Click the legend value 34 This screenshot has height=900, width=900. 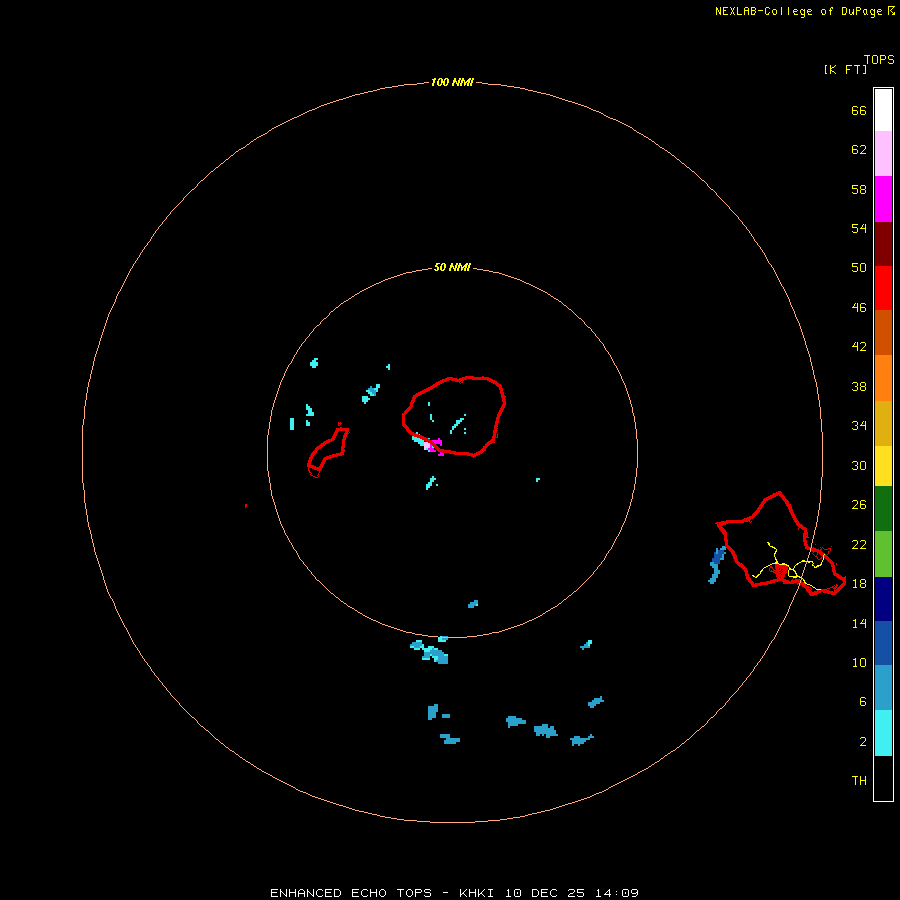coord(859,425)
